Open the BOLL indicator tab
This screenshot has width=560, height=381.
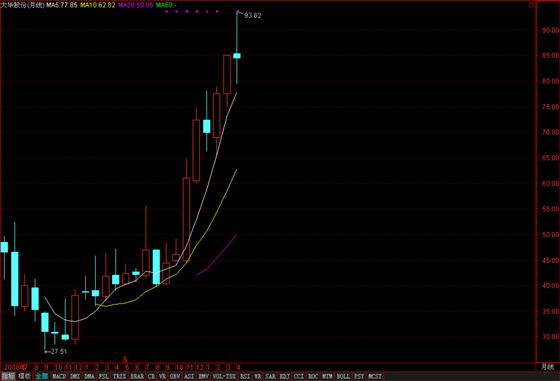click(x=344, y=376)
